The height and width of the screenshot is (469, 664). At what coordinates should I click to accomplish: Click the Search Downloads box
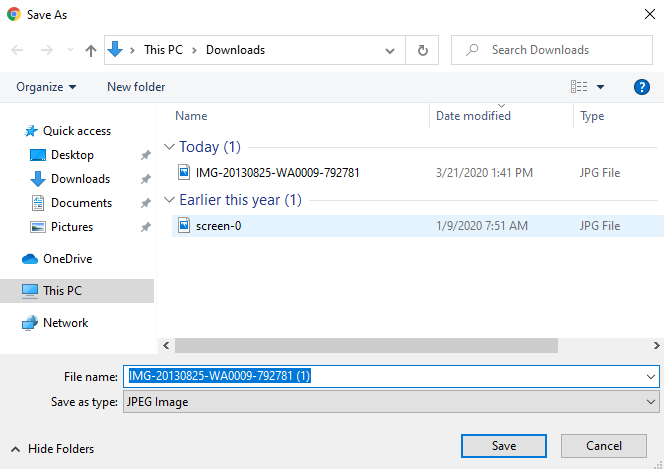552,50
